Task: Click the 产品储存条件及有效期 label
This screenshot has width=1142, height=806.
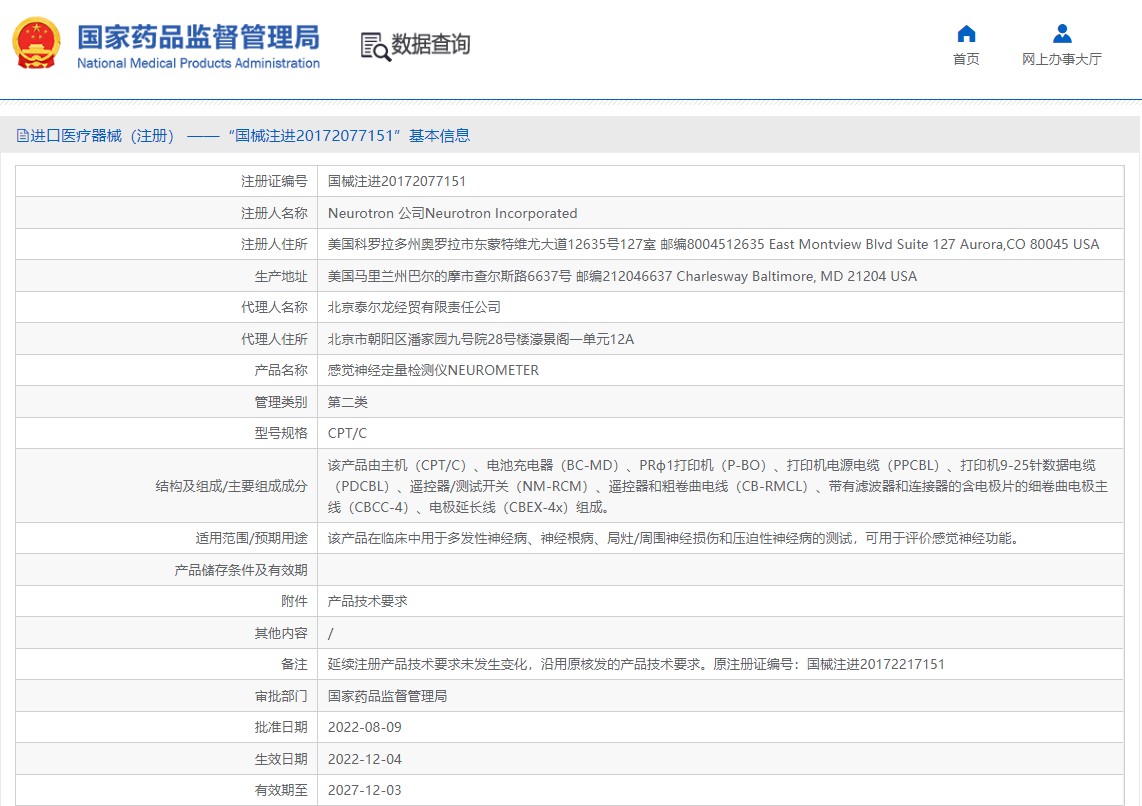Action: point(241,570)
